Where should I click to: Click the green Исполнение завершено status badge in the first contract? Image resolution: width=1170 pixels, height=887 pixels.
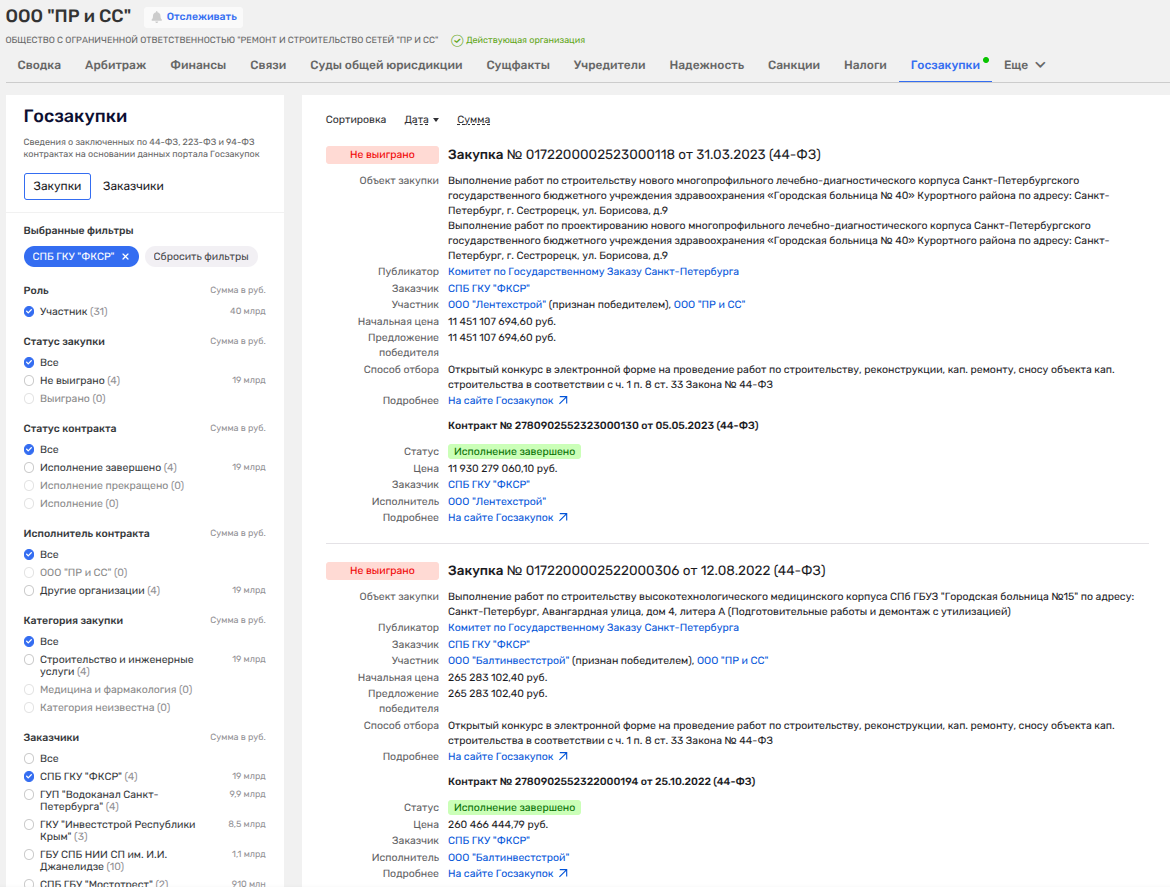pyautogui.click(x=514, y=452)
